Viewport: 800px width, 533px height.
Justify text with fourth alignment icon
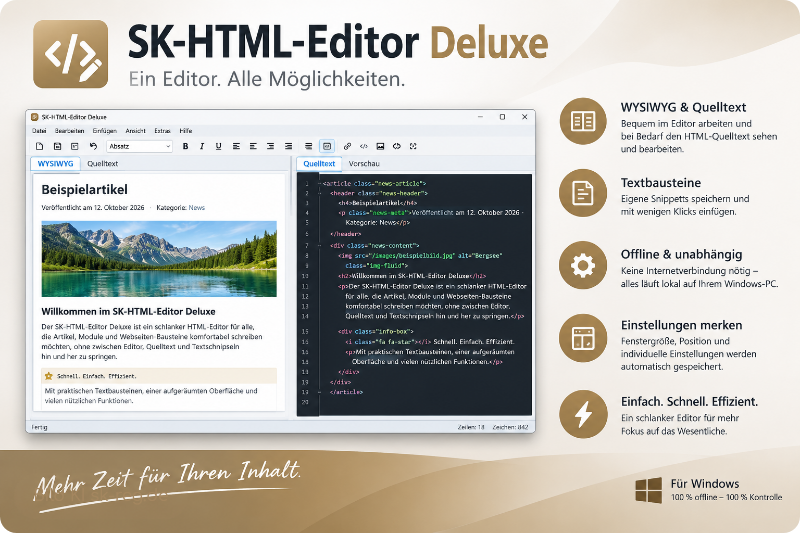coord(288,146)
